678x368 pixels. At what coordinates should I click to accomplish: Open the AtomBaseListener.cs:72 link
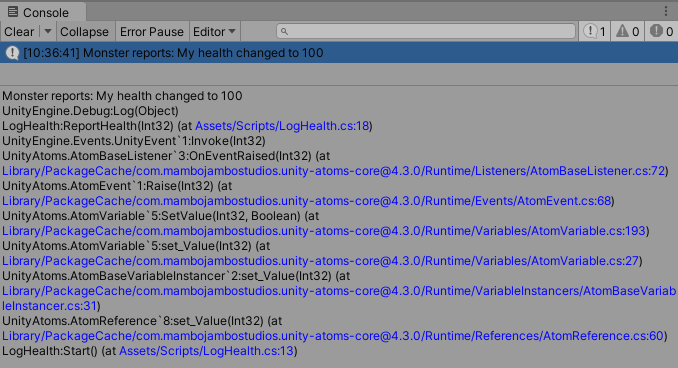coord(333,171)
